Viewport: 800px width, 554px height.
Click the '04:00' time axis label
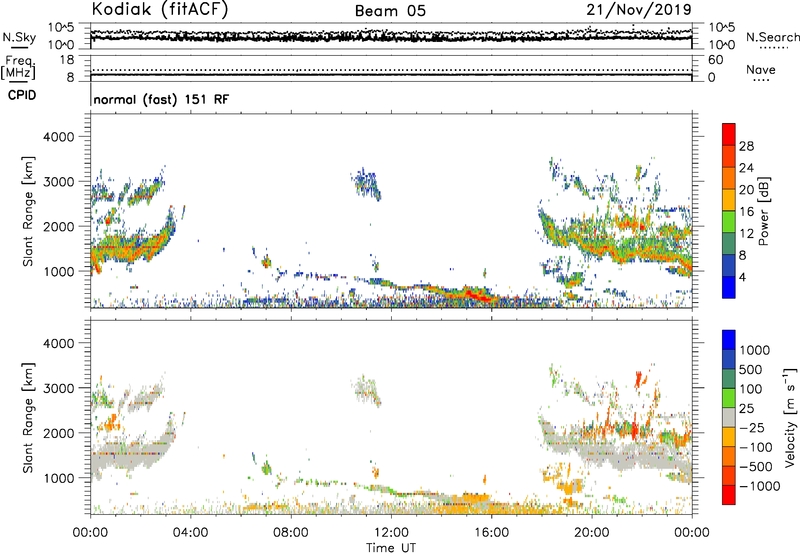tap(190, 533)
